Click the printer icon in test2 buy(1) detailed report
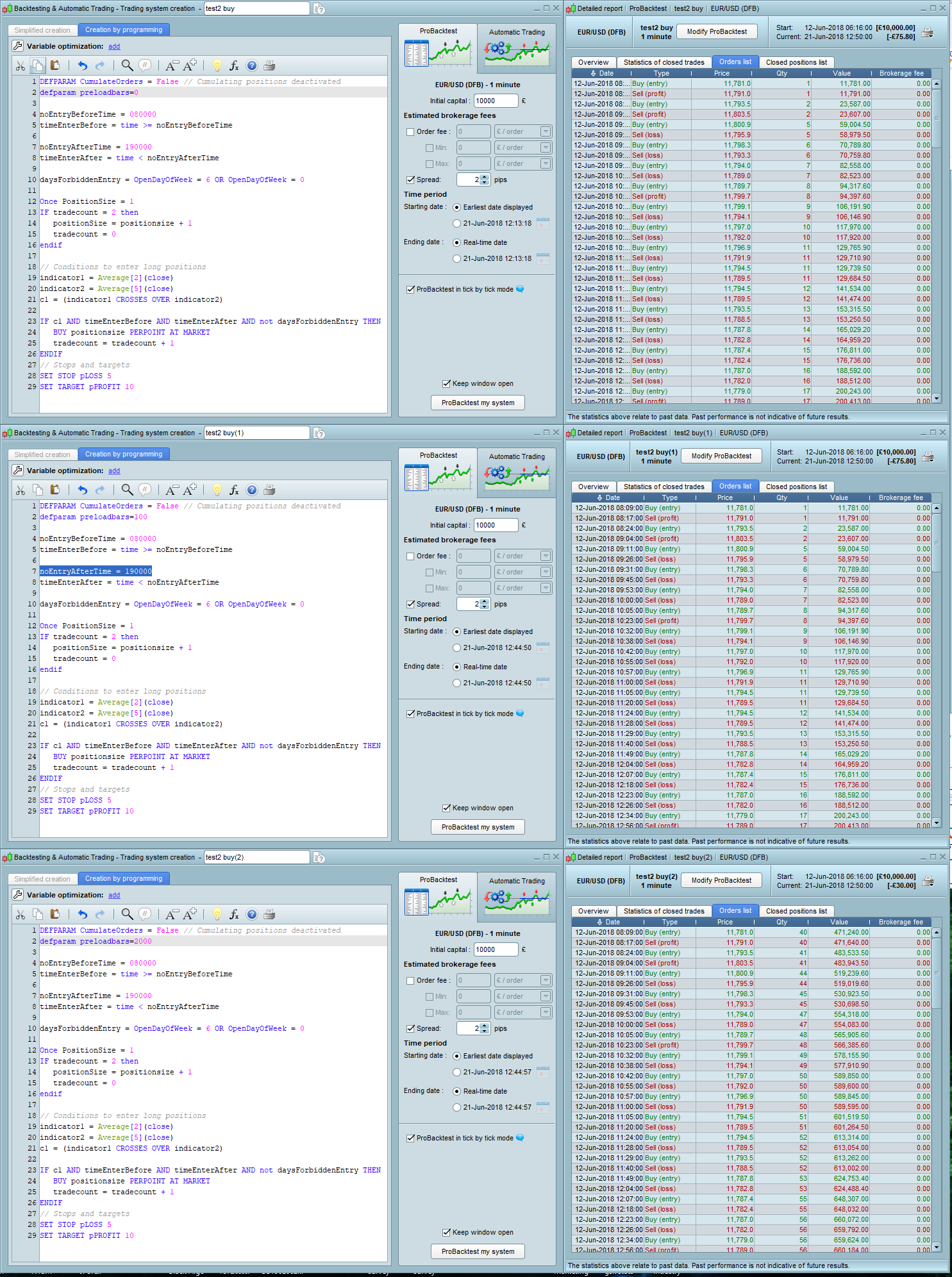 (x=928, y=456)
